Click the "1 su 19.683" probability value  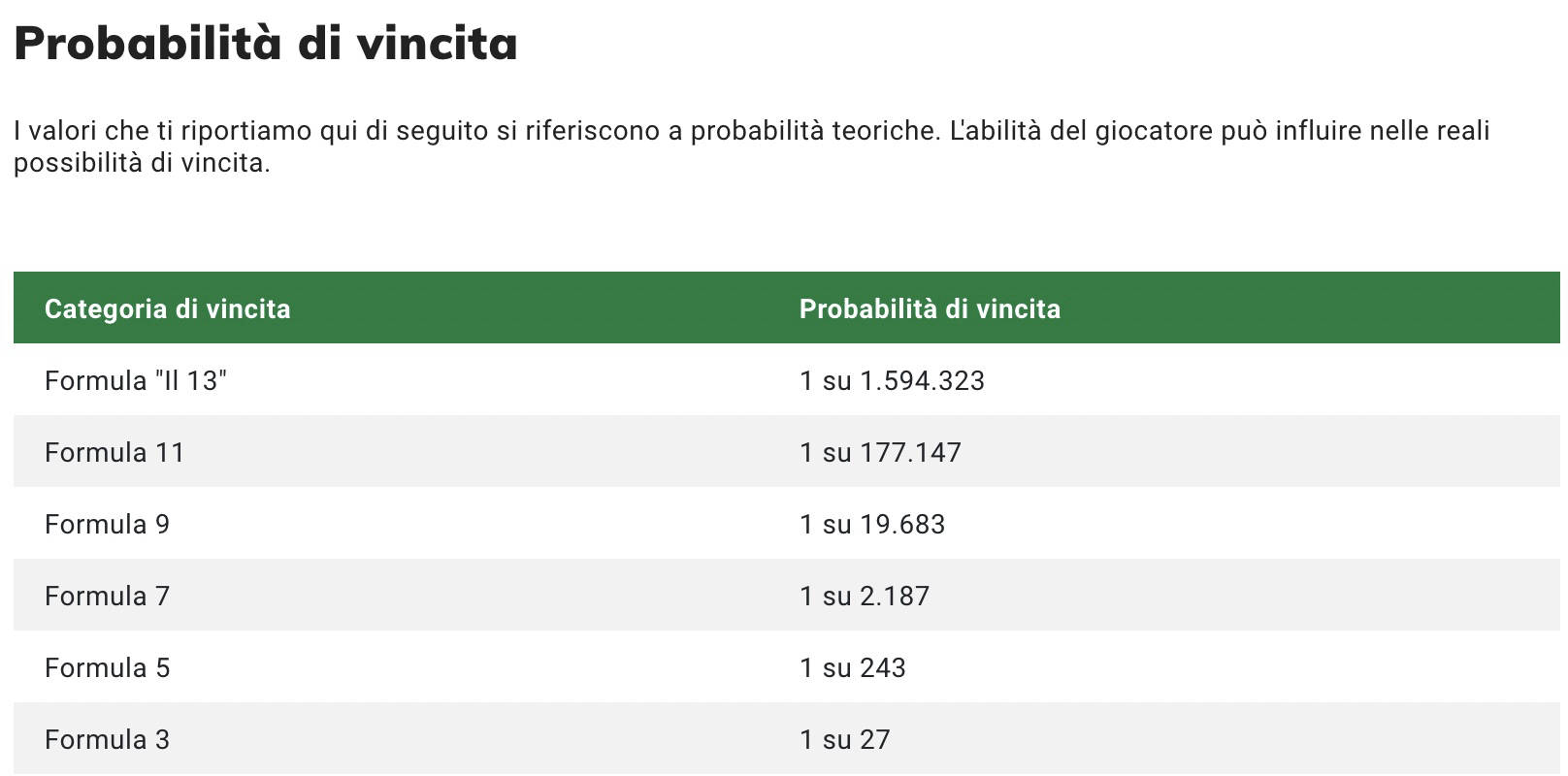coord(872,524)
